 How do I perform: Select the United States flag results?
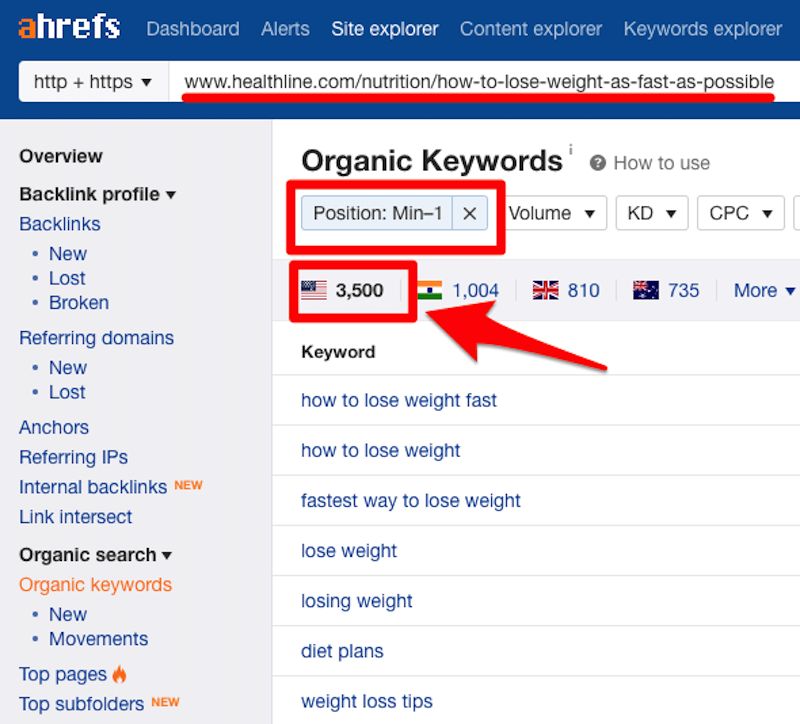[342, 290]
